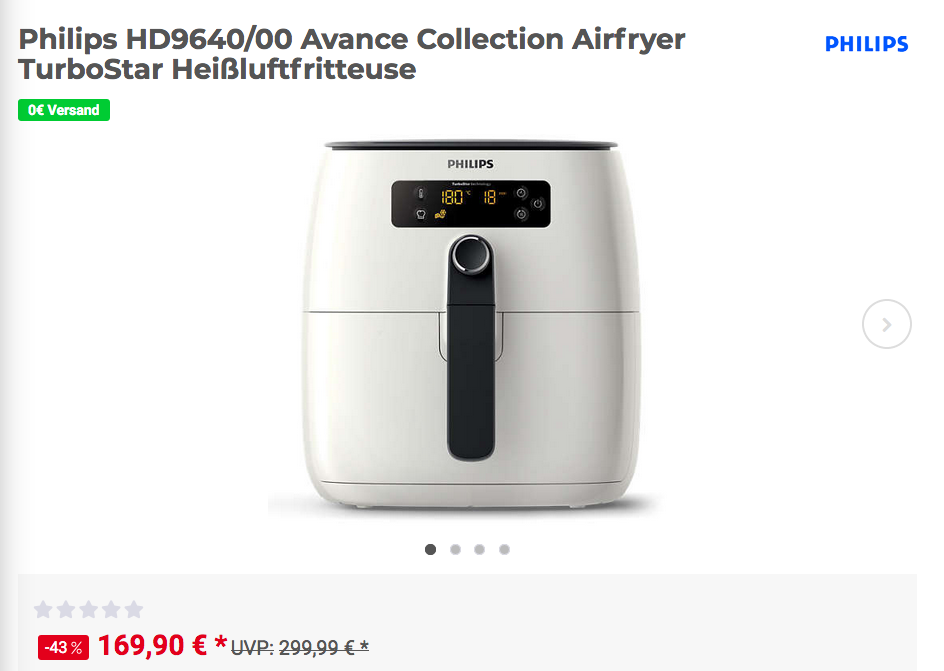Screen dimensions: 944x671
Task: Click the airfryer product photo handle
Action: (471, 373)
